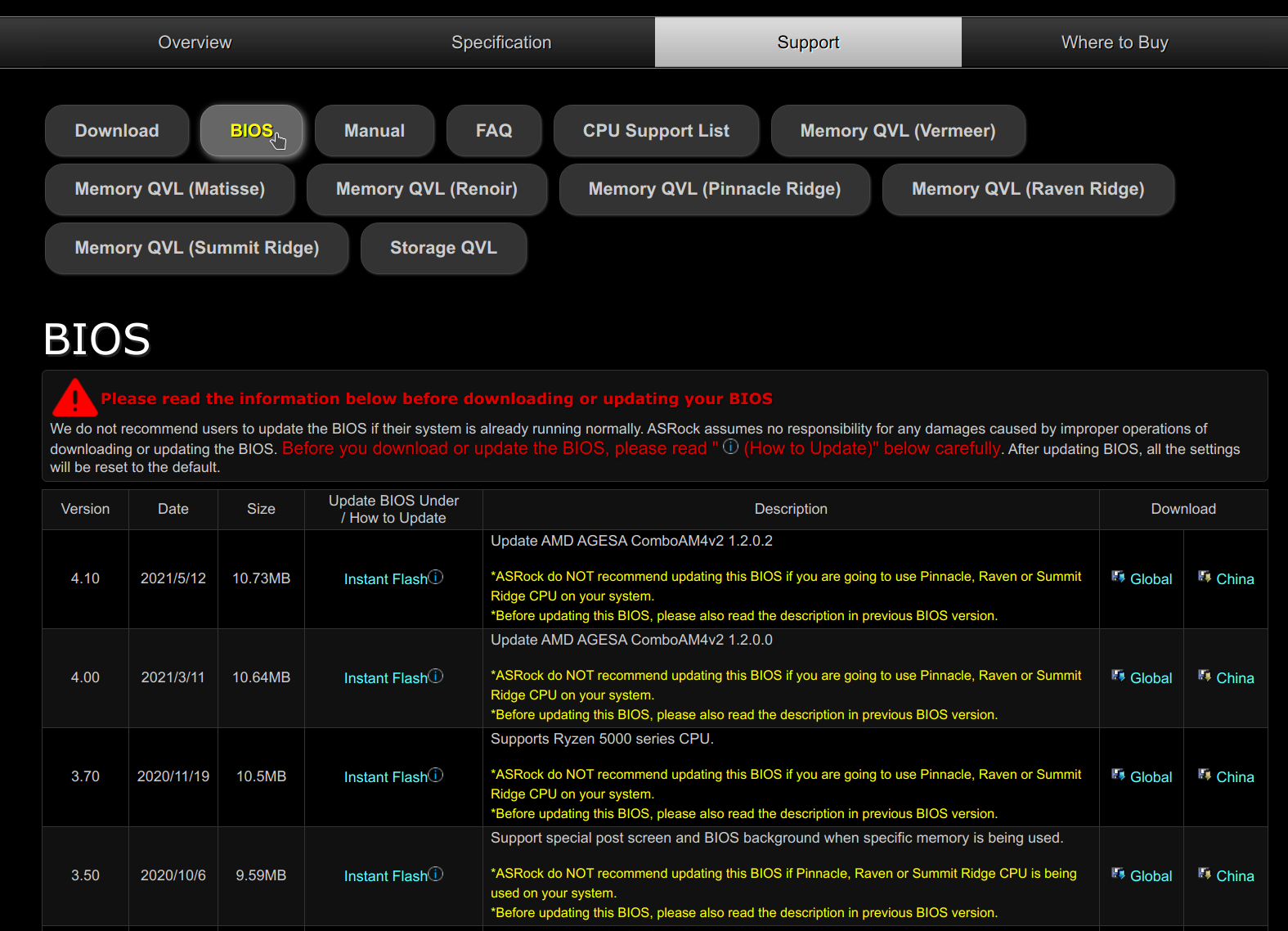
Task: Download BIOS 3.50 from Global link
Action: [1151, 876]
